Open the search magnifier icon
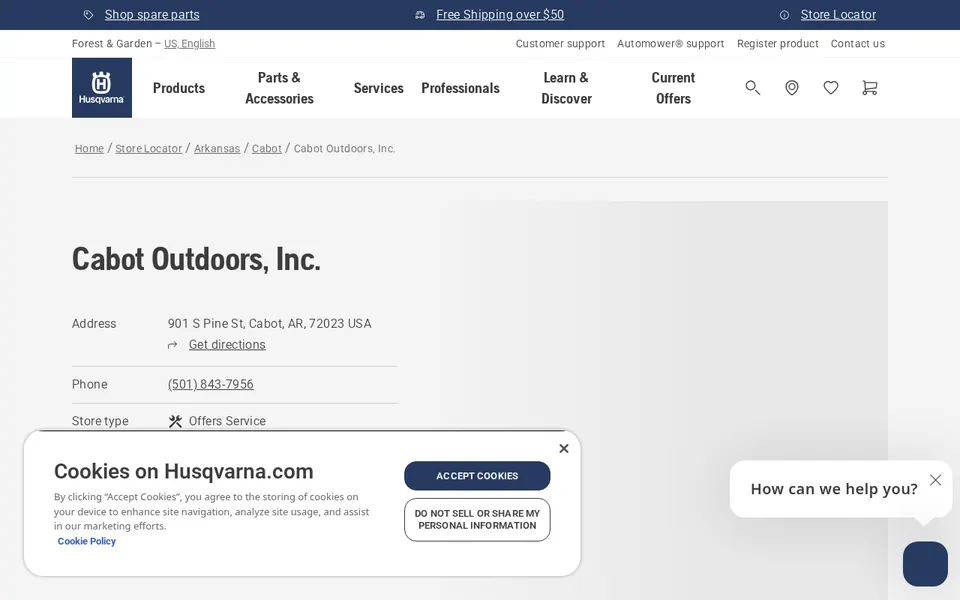The width and height of the screenshot is (960, 600). pos(752,88)
